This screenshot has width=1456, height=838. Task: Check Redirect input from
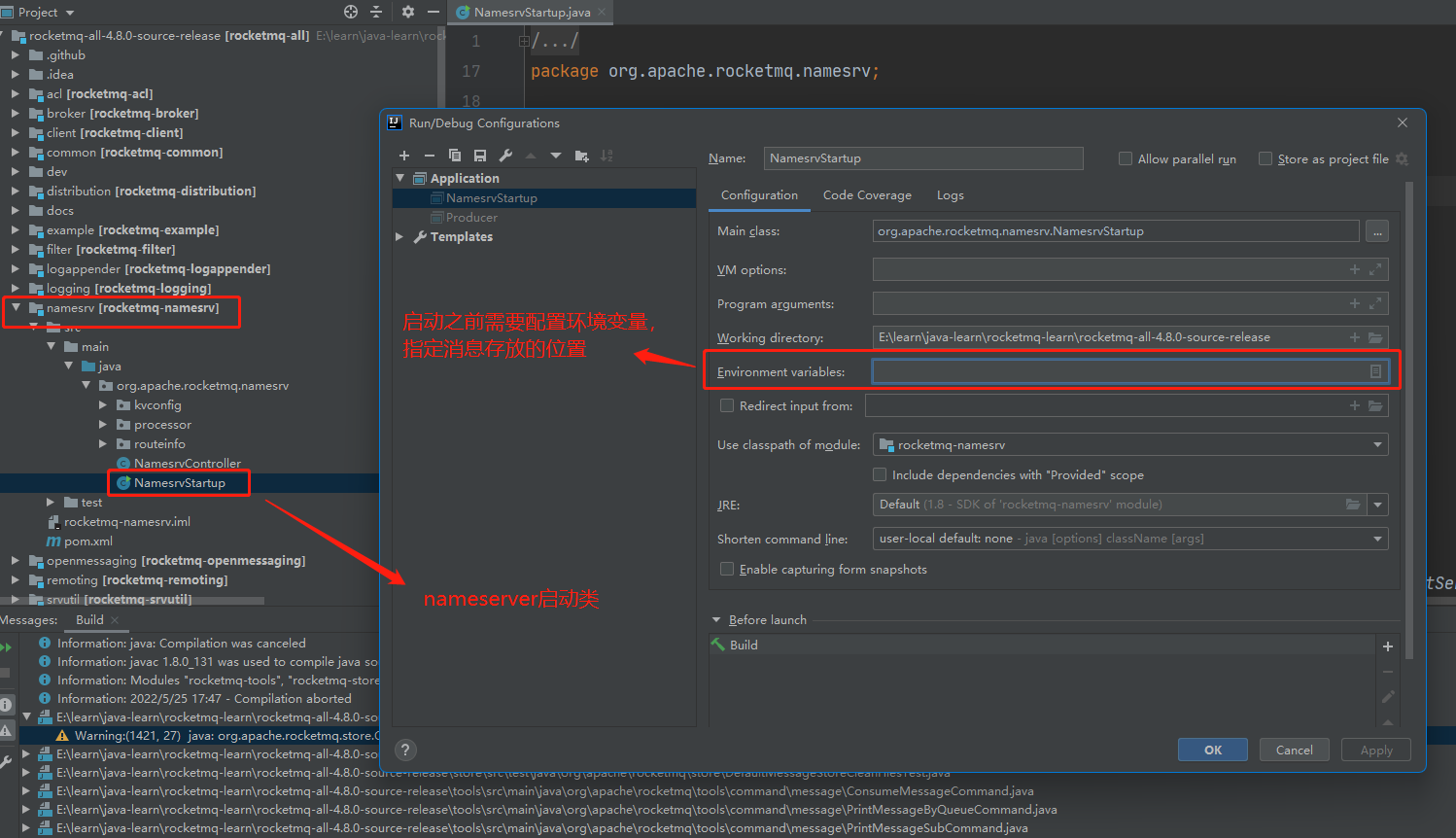pos(726,405)
